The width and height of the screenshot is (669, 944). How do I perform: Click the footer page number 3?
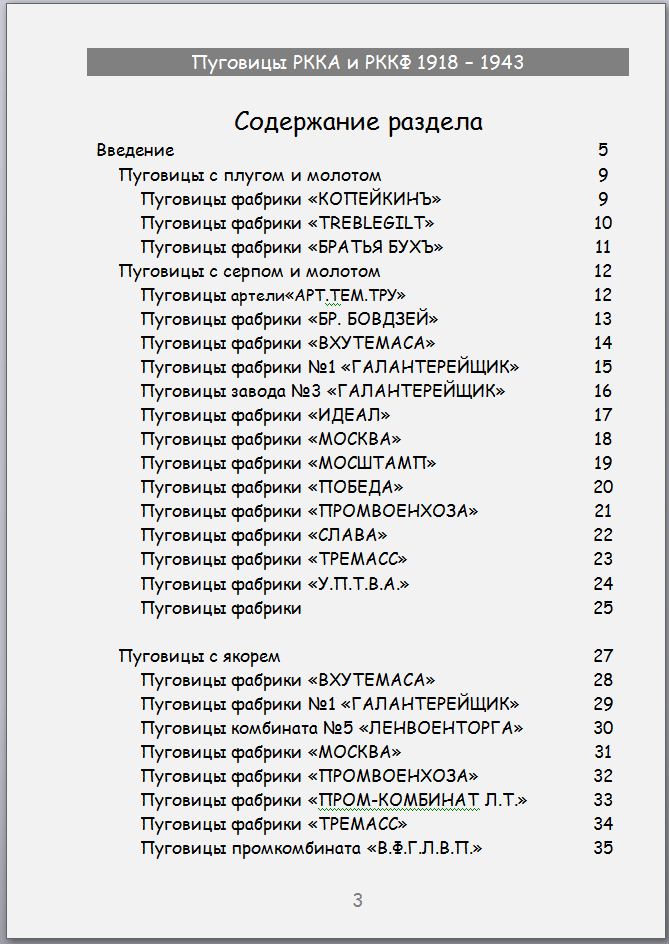pyautogui.click(x=358, y=901)
